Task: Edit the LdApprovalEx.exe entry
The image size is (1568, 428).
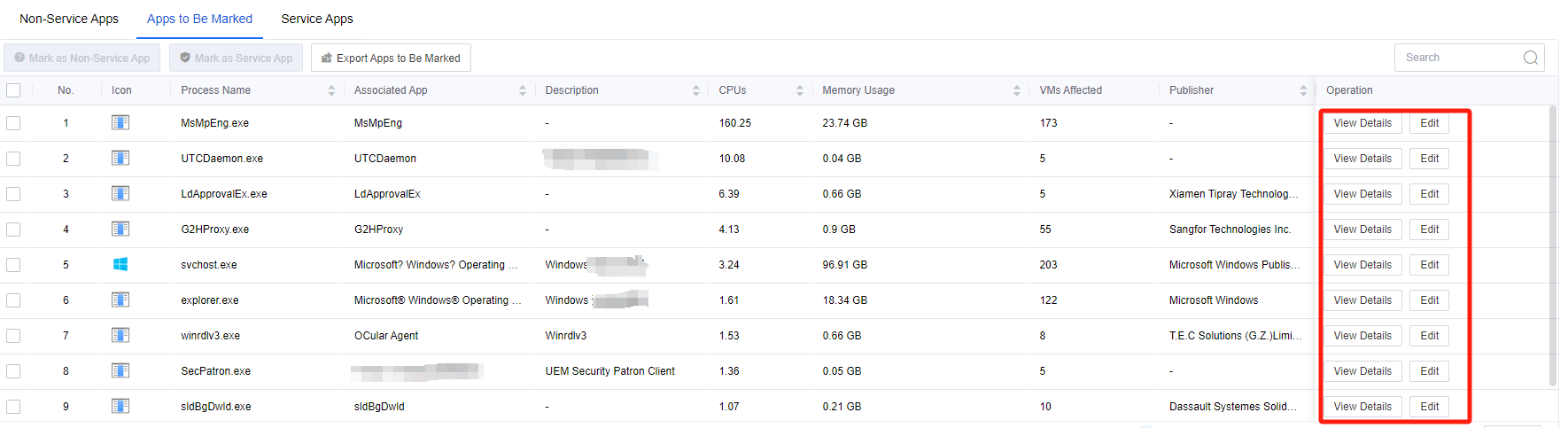Action: tap(1430, 194)
